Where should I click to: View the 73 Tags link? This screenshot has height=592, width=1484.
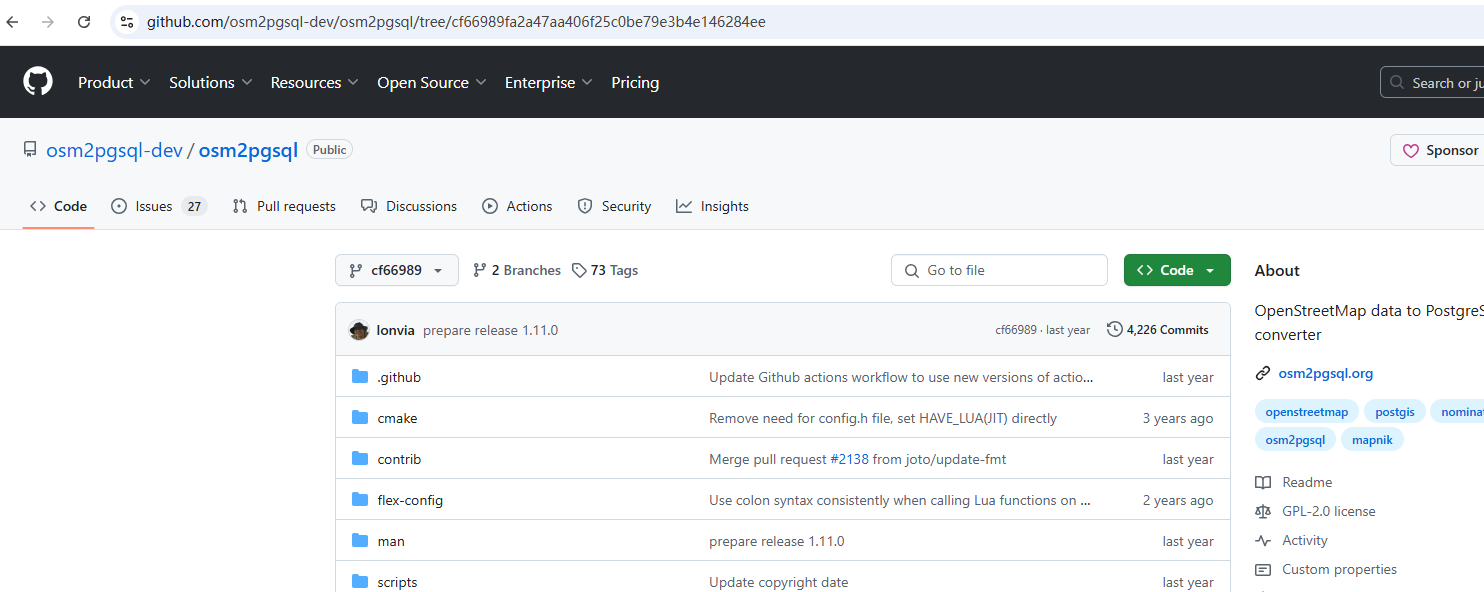[x=605, y=270]
